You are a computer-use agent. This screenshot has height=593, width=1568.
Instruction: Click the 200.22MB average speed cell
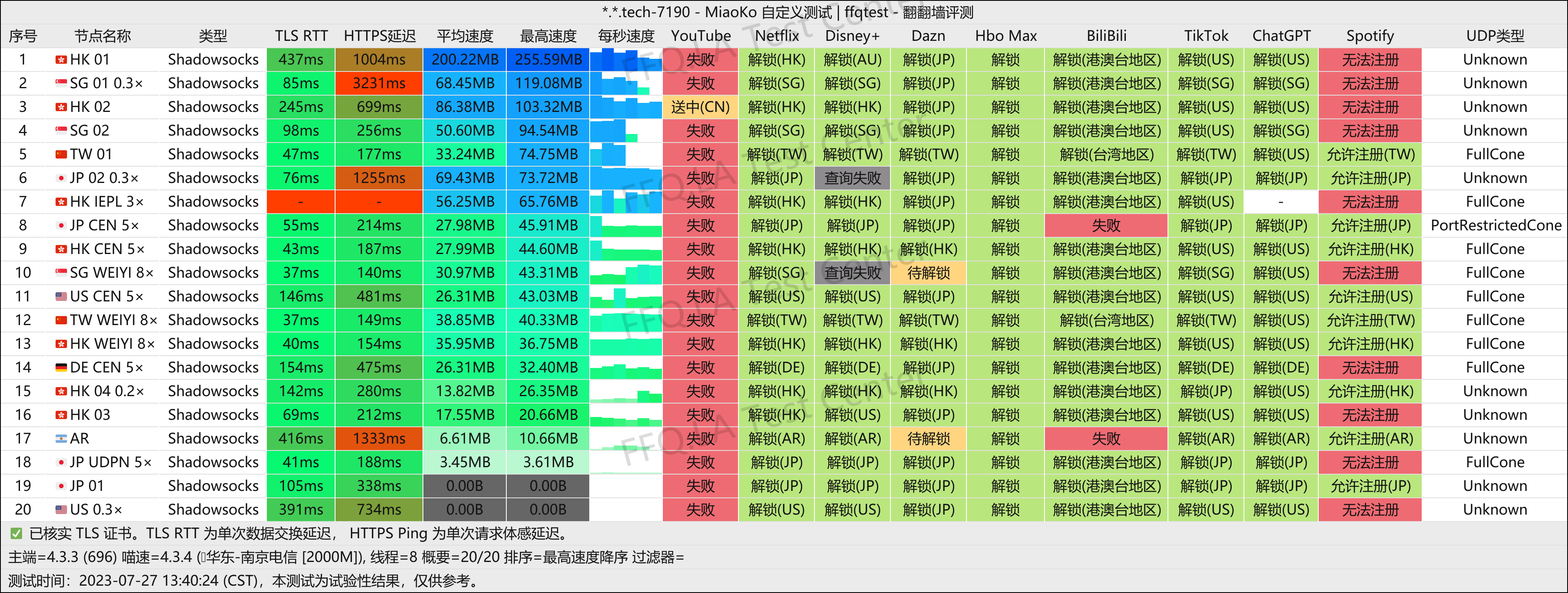pyautogui.click(x=465, y=60)
